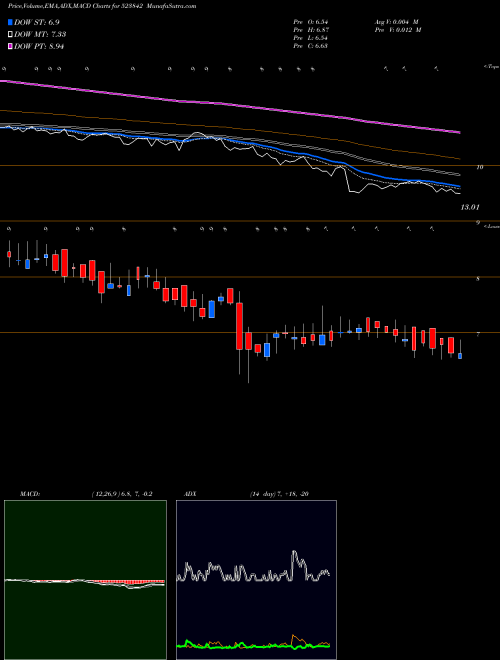Click the chart title mentioning MunafaSutra.com
Screen dimensions: 500x660
[x=102, y=6]
